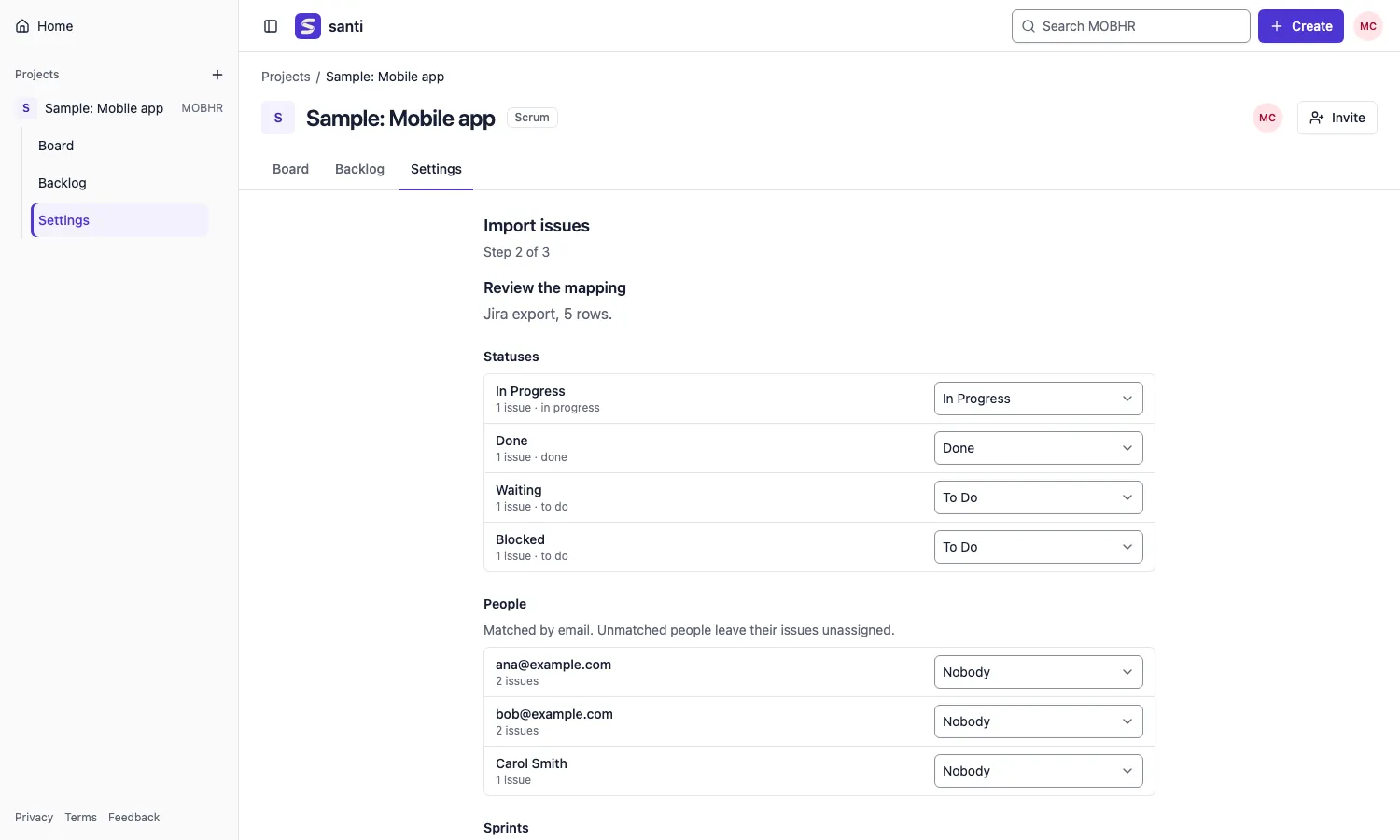Click the MC member avatar beside Invite

(x=1267, y=118)
